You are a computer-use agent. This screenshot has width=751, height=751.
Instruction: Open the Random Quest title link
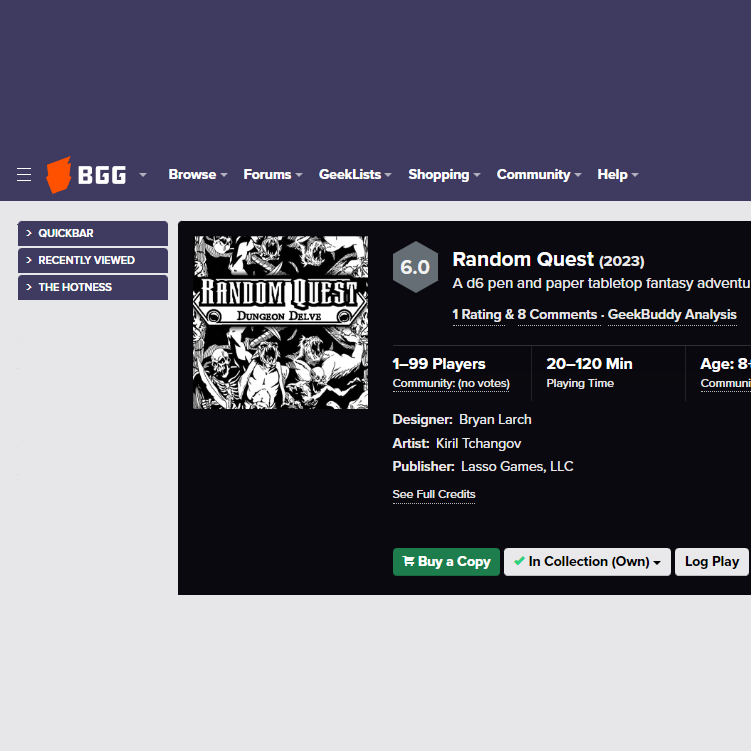point(523,260)
